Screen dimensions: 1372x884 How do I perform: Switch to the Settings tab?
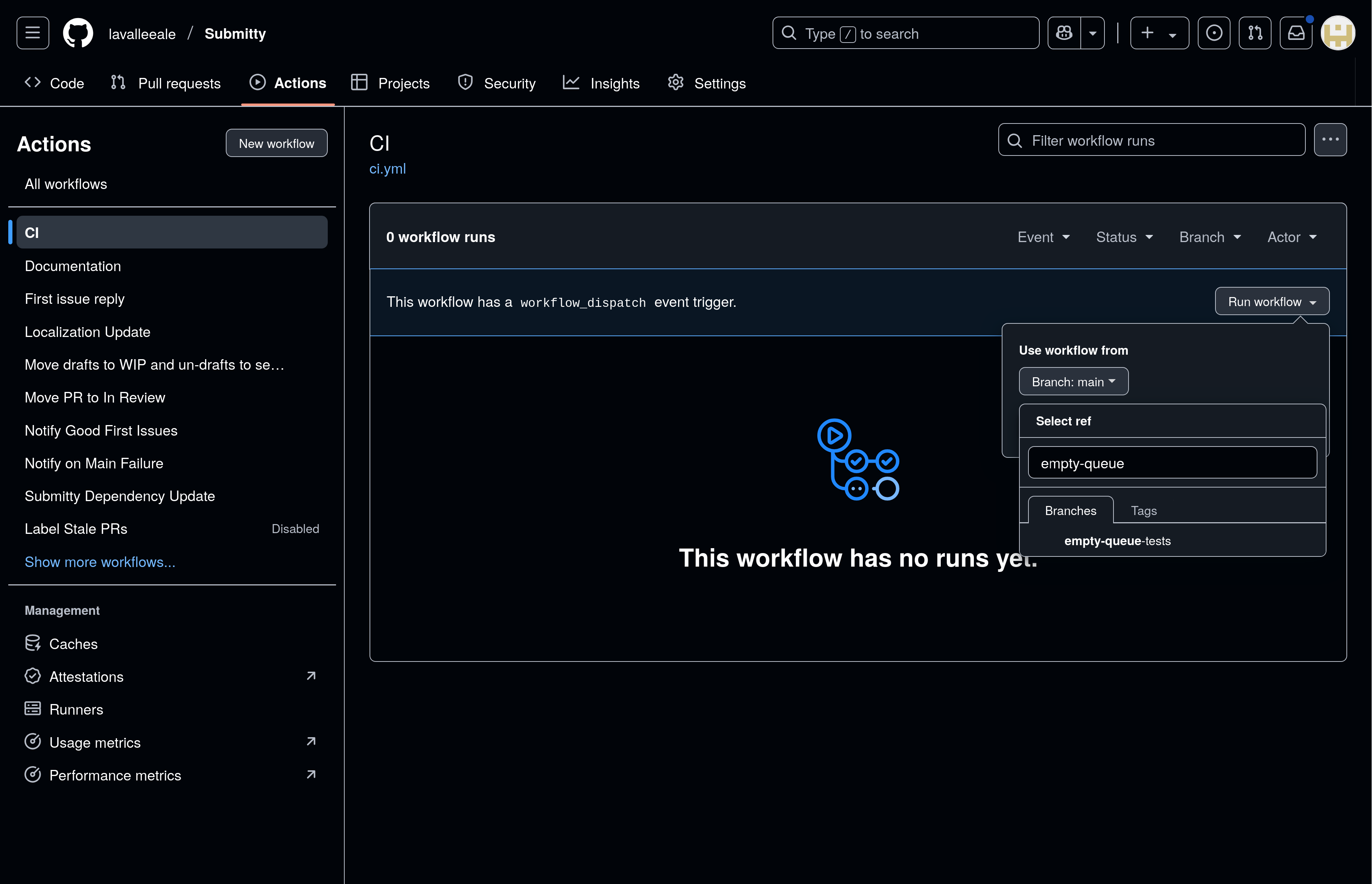click(x=707, y=83)
